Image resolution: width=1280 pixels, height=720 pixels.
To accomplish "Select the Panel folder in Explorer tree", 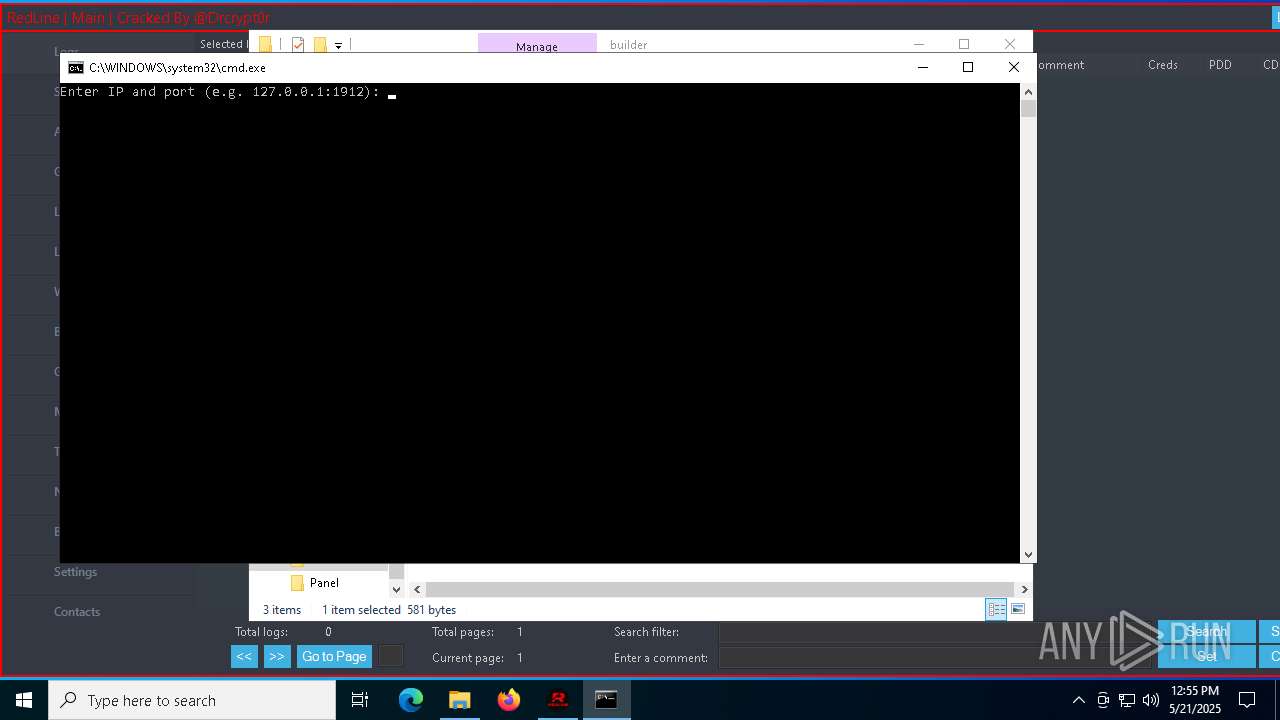I will click(x=324, y=583).
